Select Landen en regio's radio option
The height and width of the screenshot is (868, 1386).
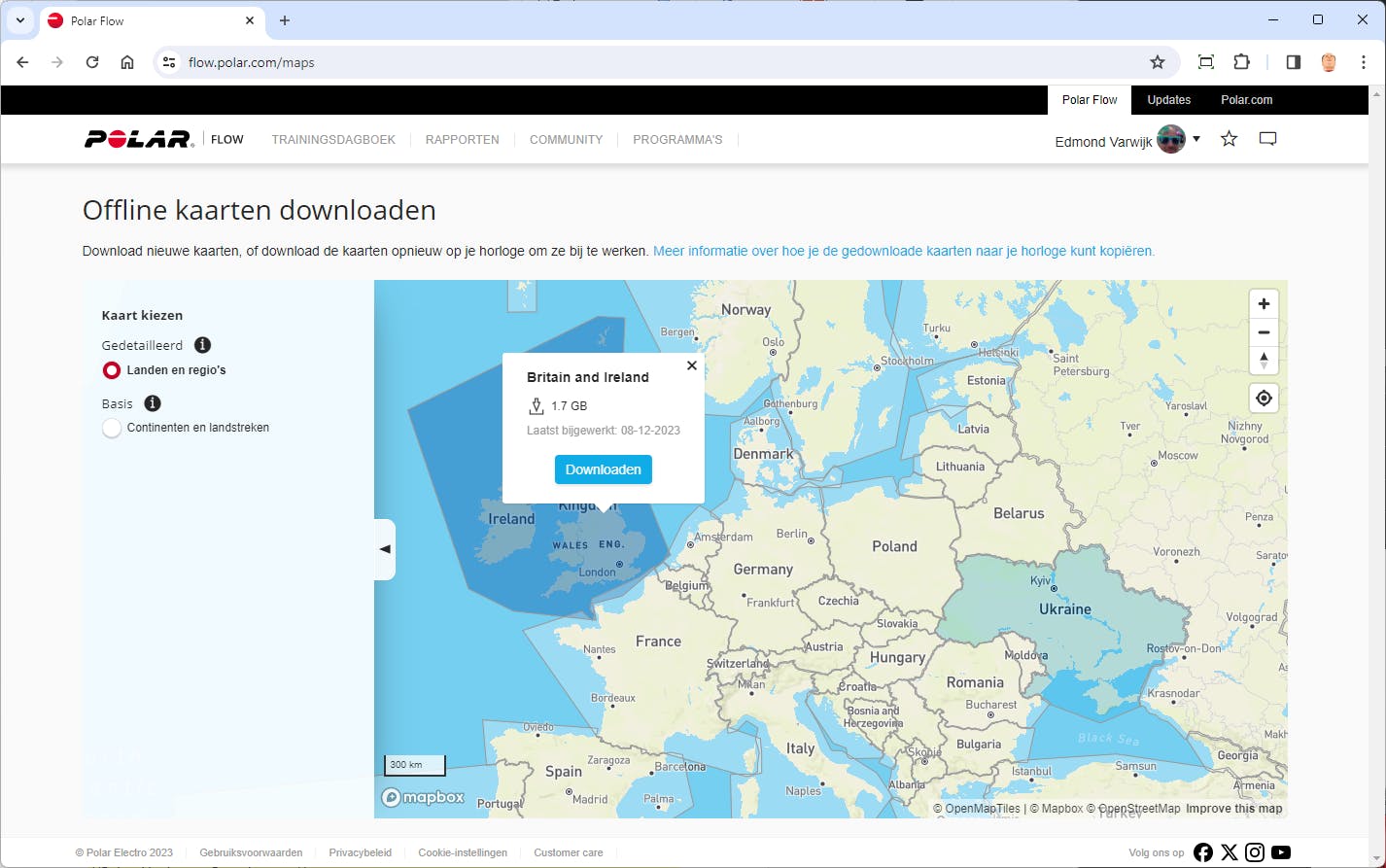pos(112,370)
